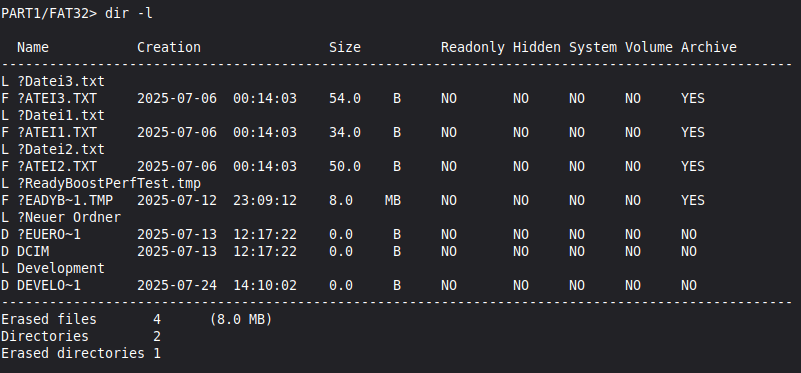Select the ?ATEI1.TXT file entry
The image size is (801, 373).
57,132
